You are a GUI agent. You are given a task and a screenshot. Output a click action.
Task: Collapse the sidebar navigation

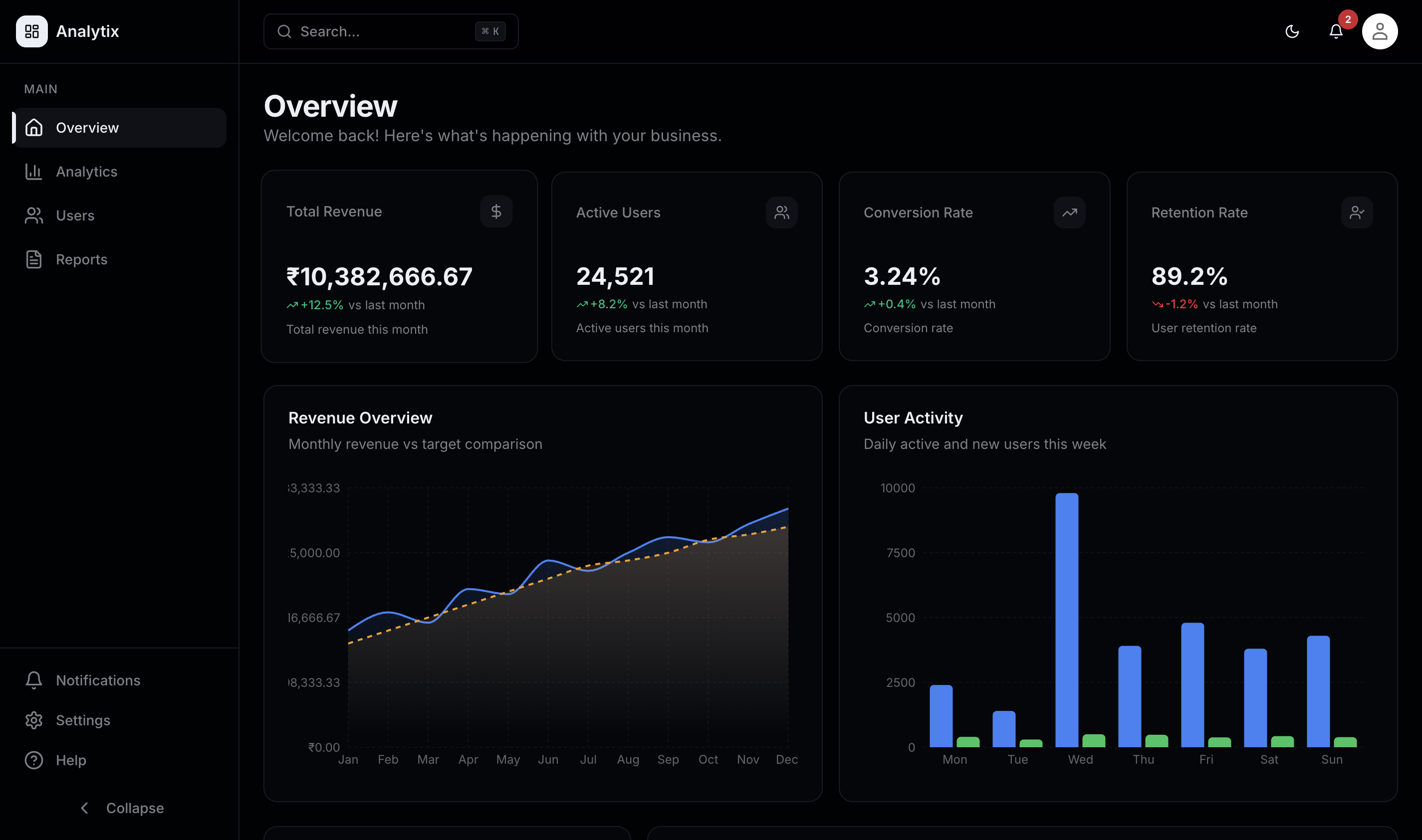[x=121, y=808]
